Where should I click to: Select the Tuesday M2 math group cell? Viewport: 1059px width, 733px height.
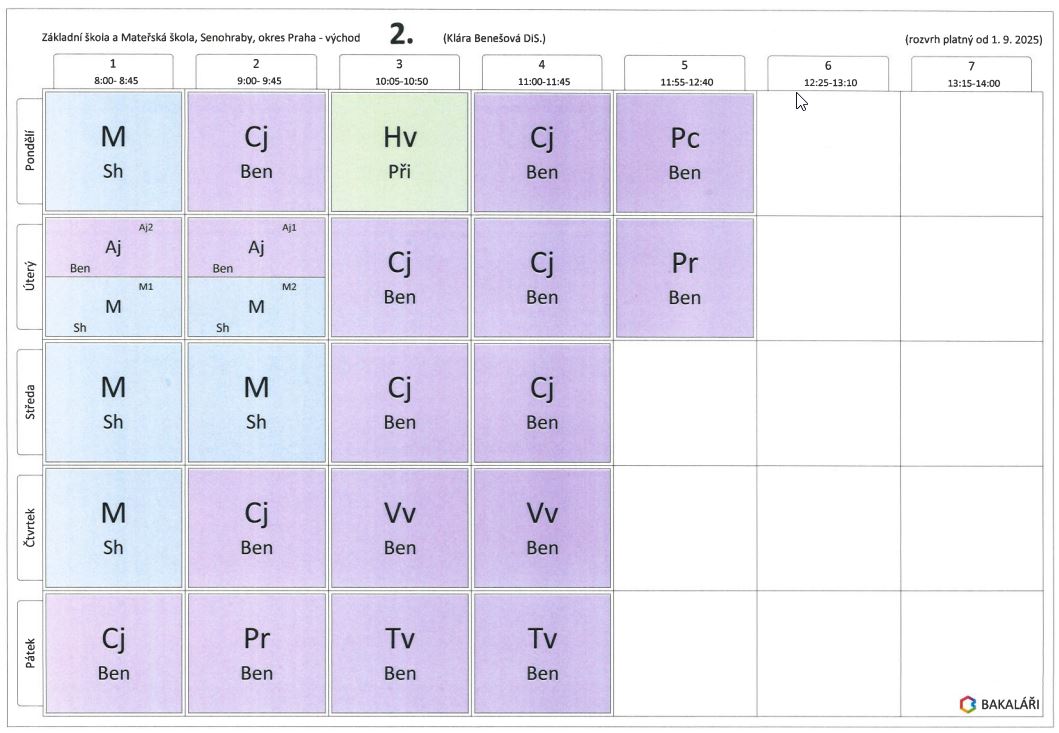(x=256, y=307)
